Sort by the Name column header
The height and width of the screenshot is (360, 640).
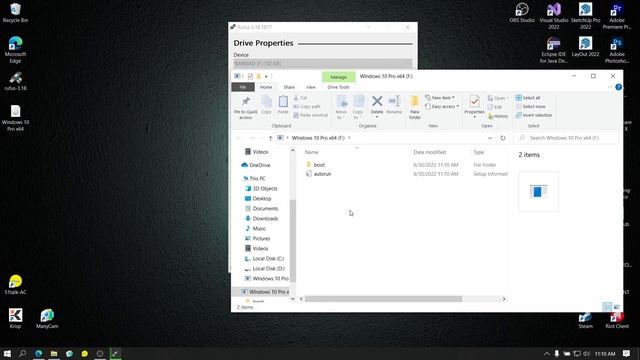(311, 152)
